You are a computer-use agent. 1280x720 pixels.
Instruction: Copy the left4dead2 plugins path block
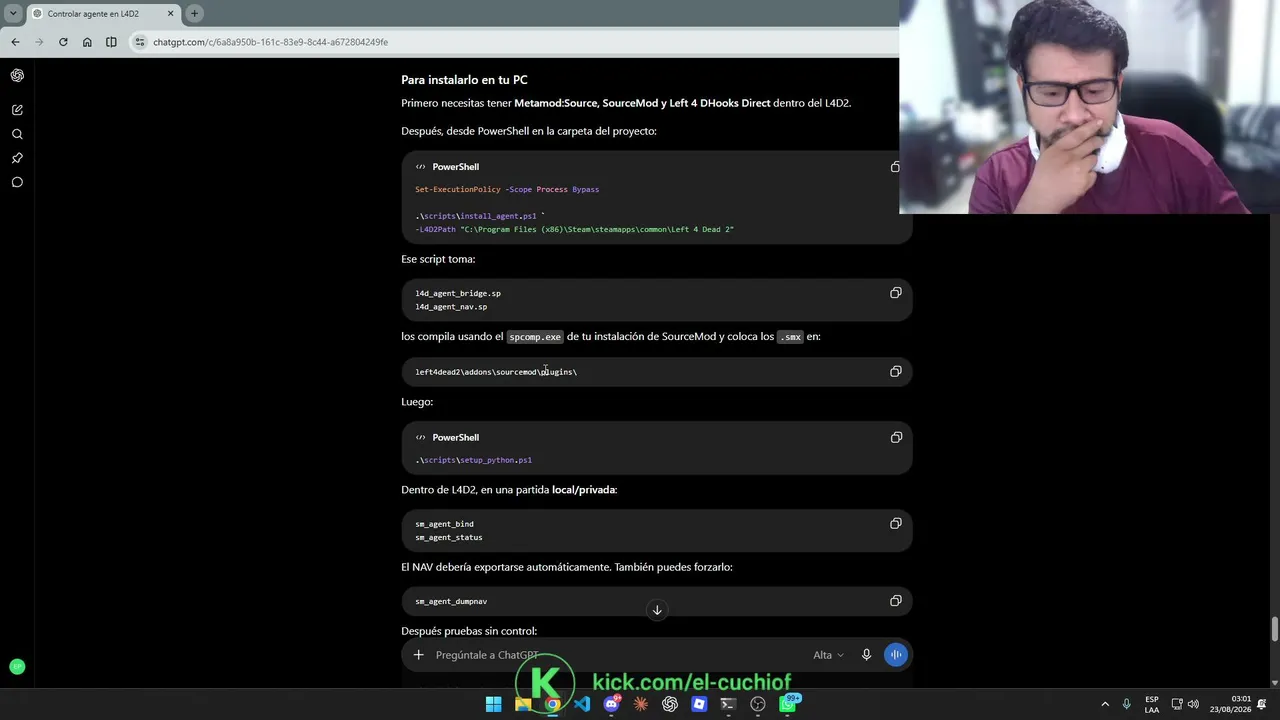click(x=896, y=371)
